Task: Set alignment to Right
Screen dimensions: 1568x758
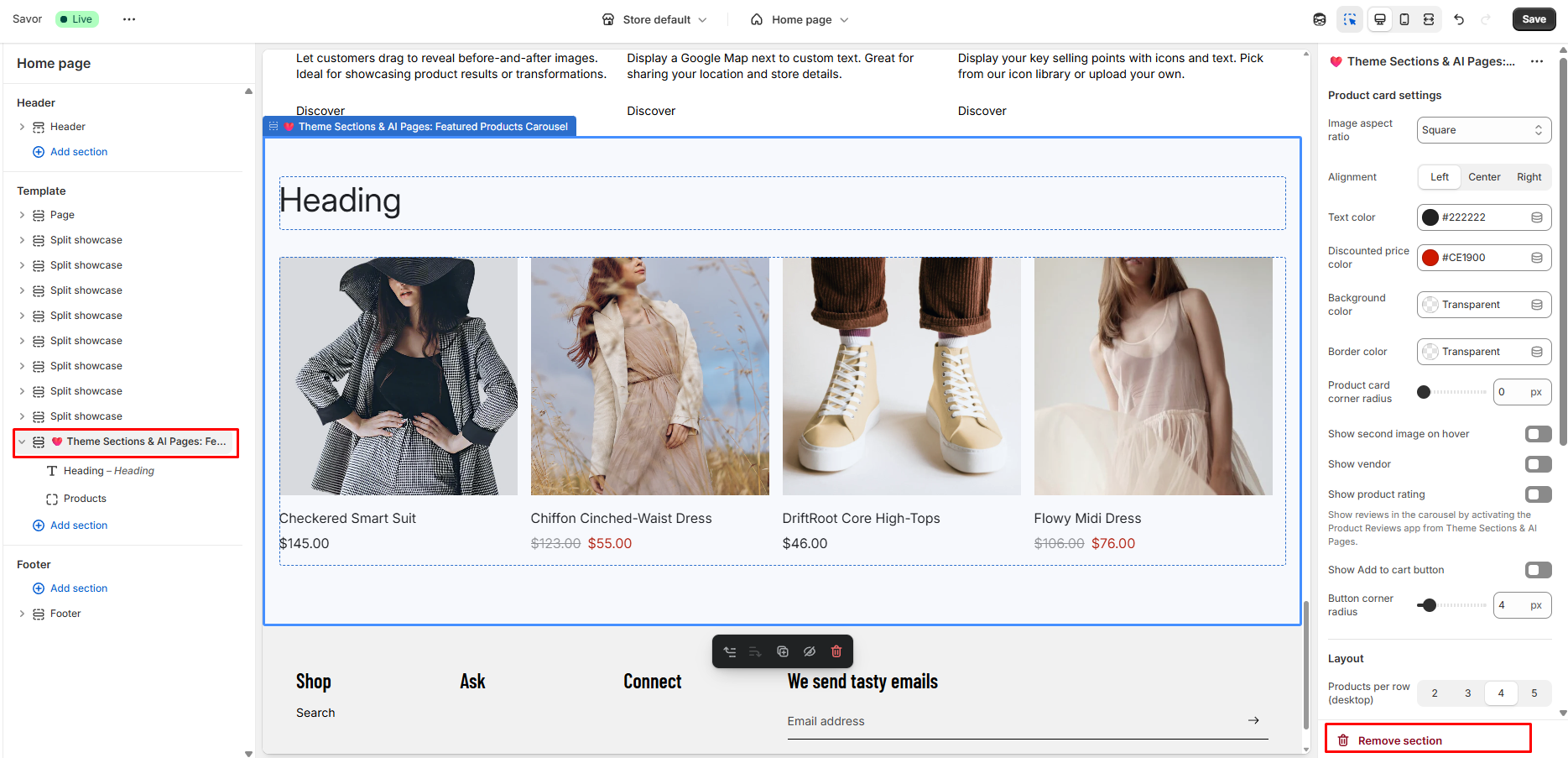Action: 1529,177
